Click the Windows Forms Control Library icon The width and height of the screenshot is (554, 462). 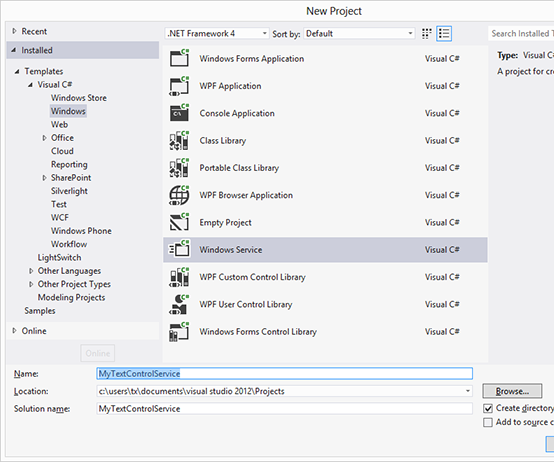point(179,331)
